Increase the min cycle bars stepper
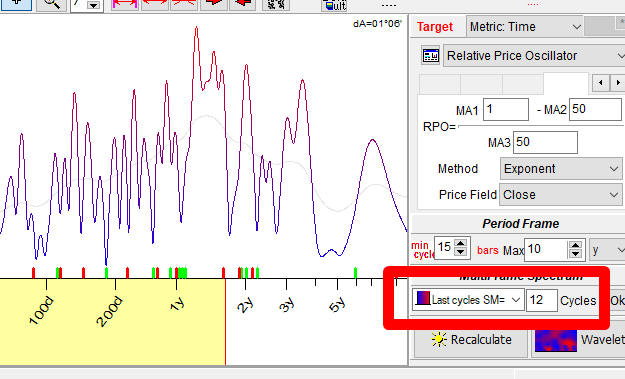The image size is (625, 379). [461, 243]
